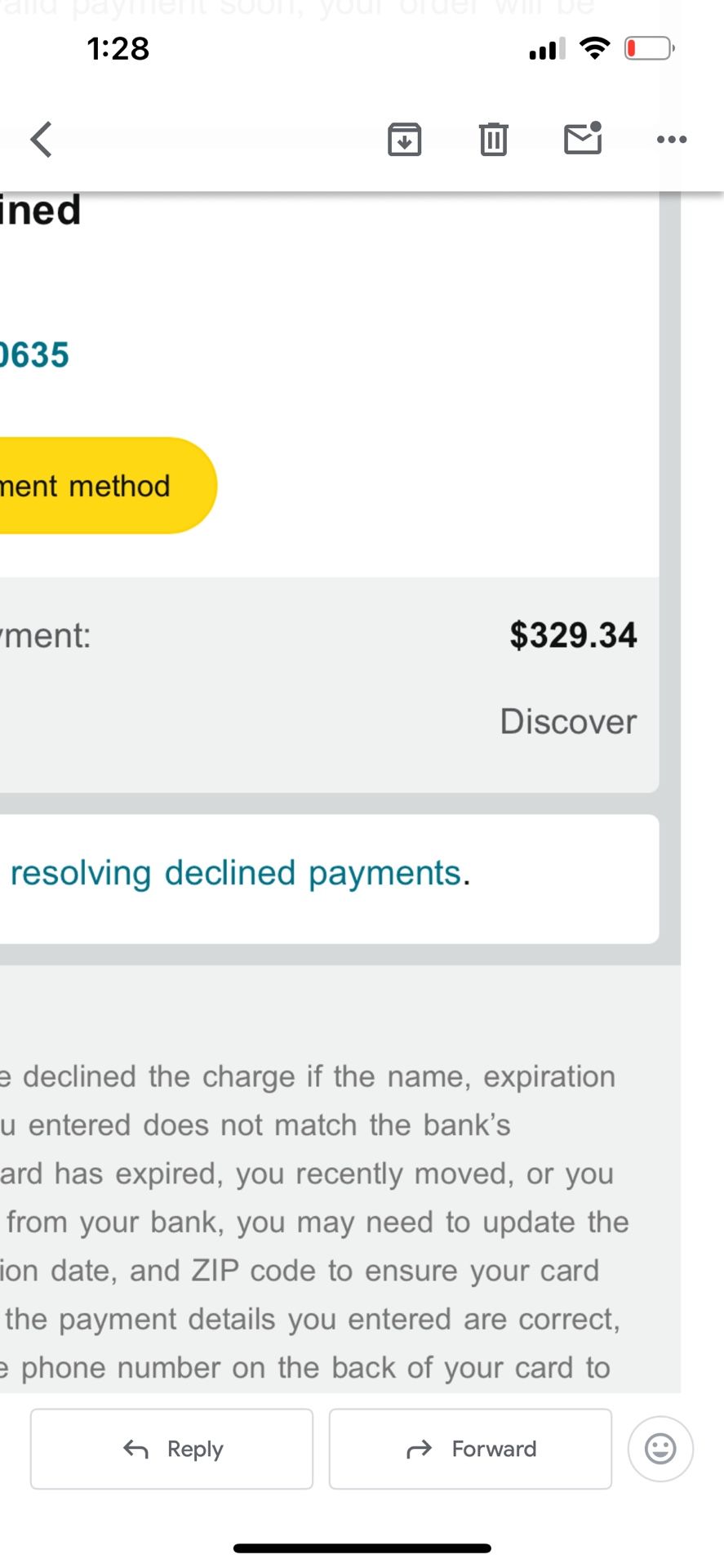Tap the emoji reaction smiley icon
The width and height of the screenshot is (724, 1568).
click(660, 1449)
